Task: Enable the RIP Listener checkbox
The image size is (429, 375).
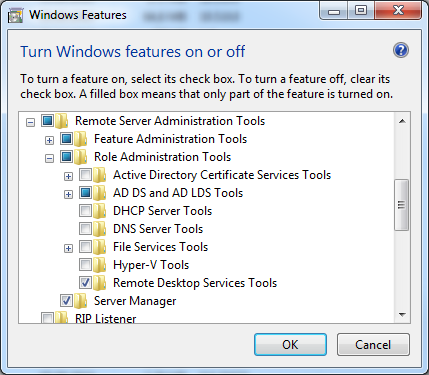Action: click(47, 318)
